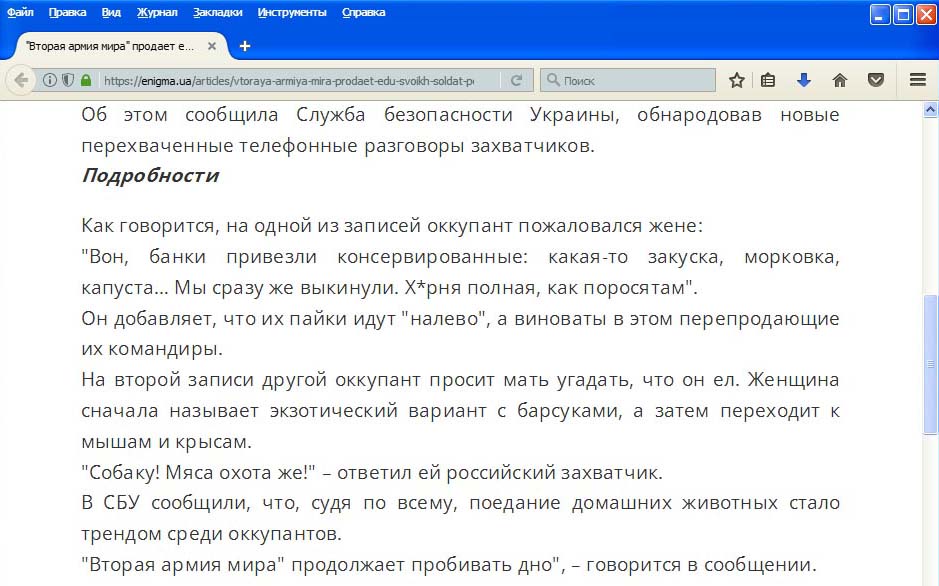Viewport: 939px width, 586px height.
Task: Maximize the browser window
Action: [902, 14]
